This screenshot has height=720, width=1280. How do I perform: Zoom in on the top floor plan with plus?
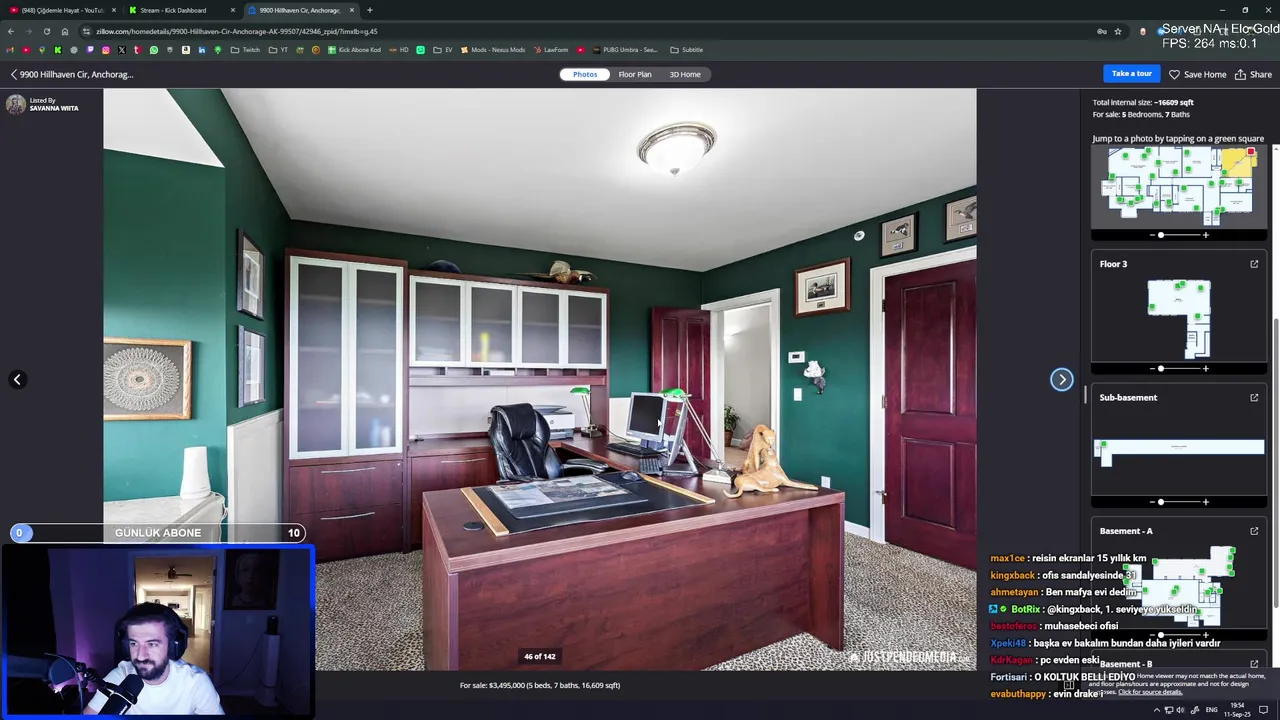(1205, 235)
